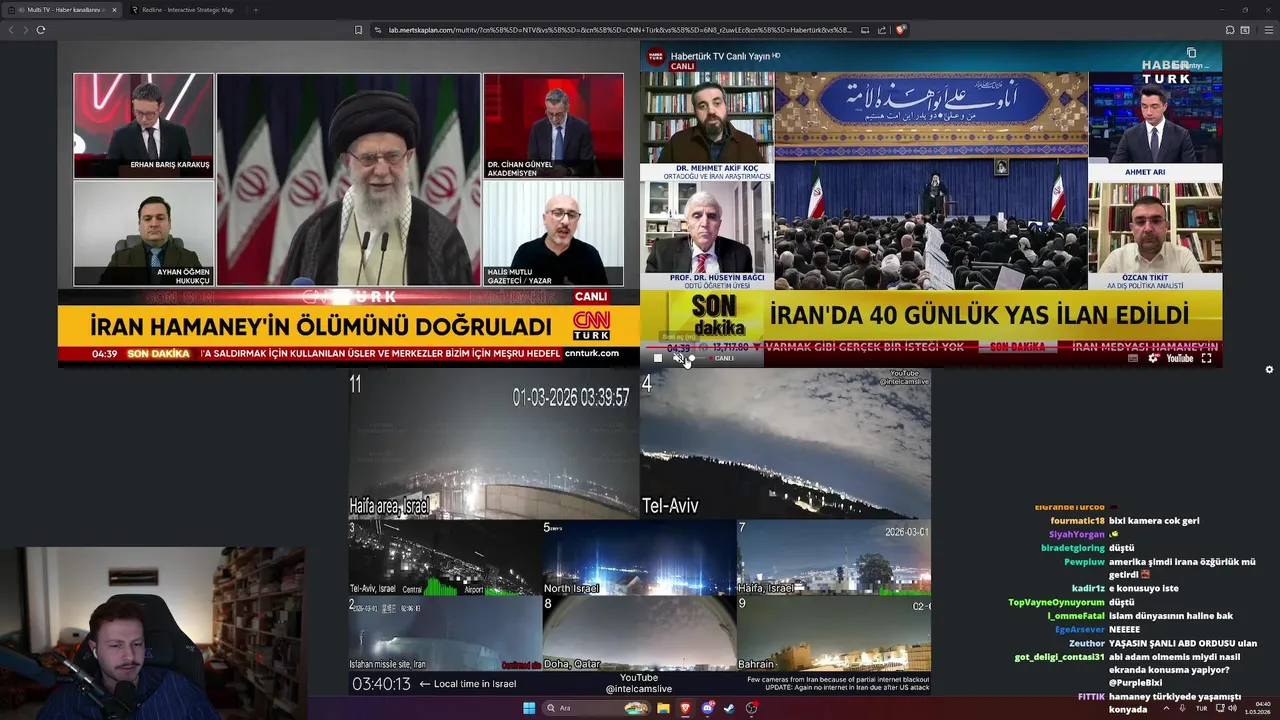Select Isfahan missile site camera feed

(x=445, y=633)
